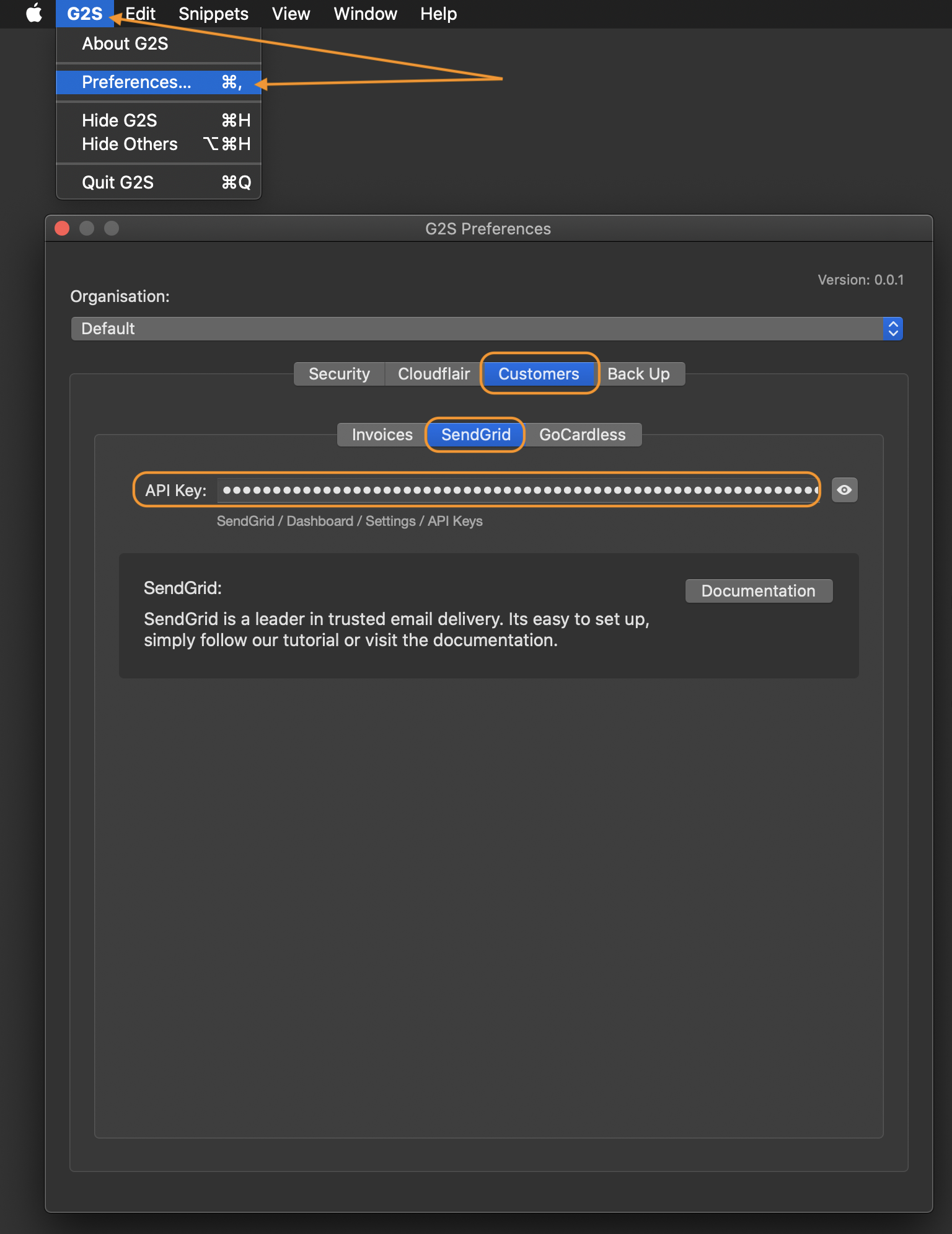Open the Edit menu
This screenshot has height=1234, width=952.
pyautogui.click(x=140, y=14)
